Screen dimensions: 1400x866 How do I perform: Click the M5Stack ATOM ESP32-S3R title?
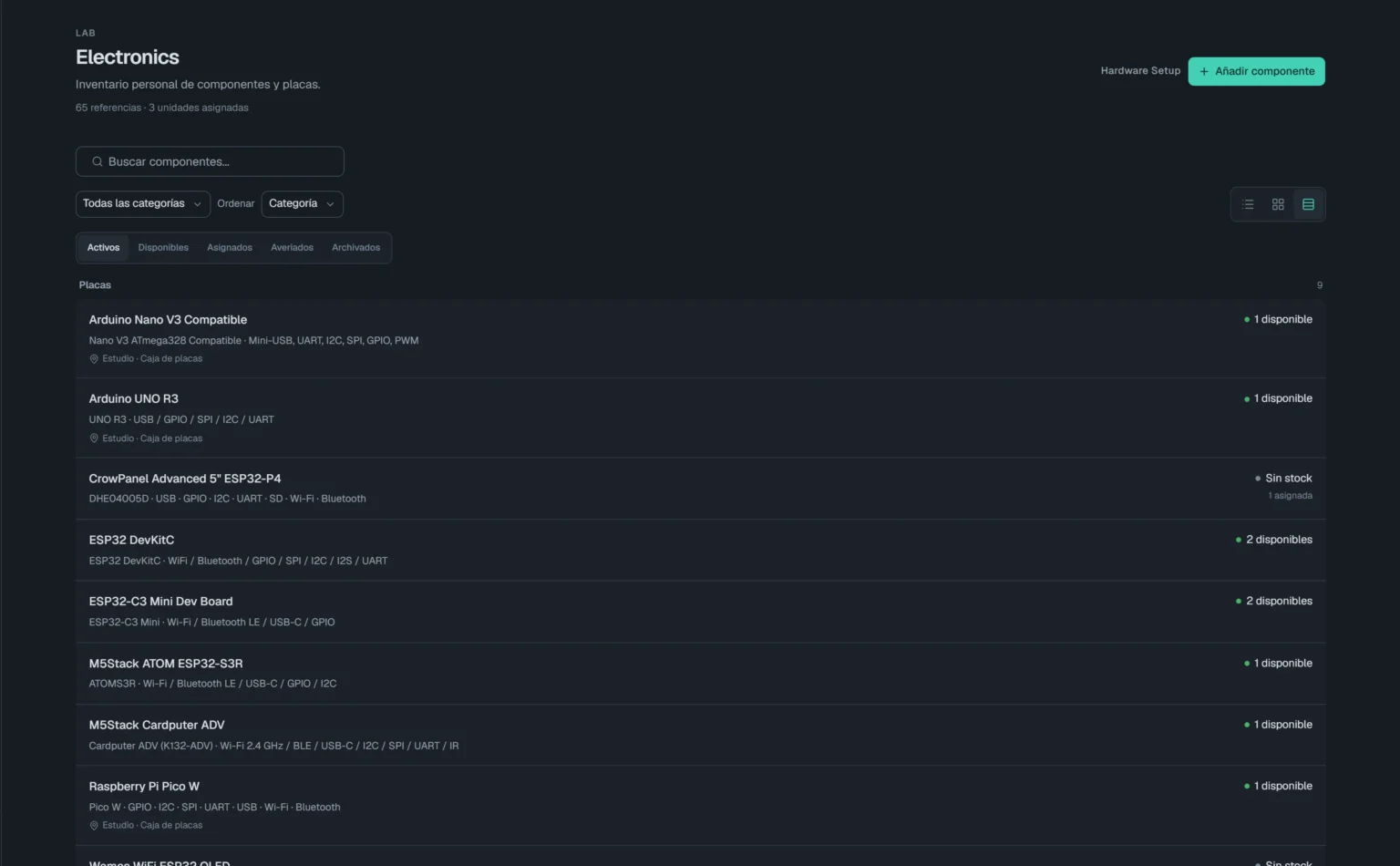click(166, 664)
